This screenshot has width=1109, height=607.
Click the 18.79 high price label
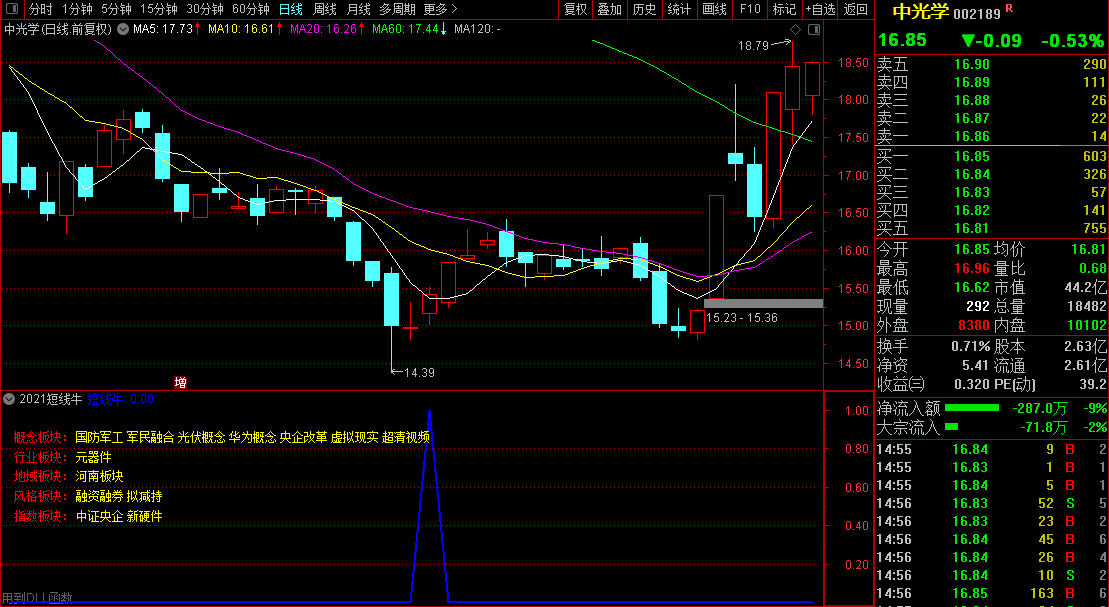[753, 46]
